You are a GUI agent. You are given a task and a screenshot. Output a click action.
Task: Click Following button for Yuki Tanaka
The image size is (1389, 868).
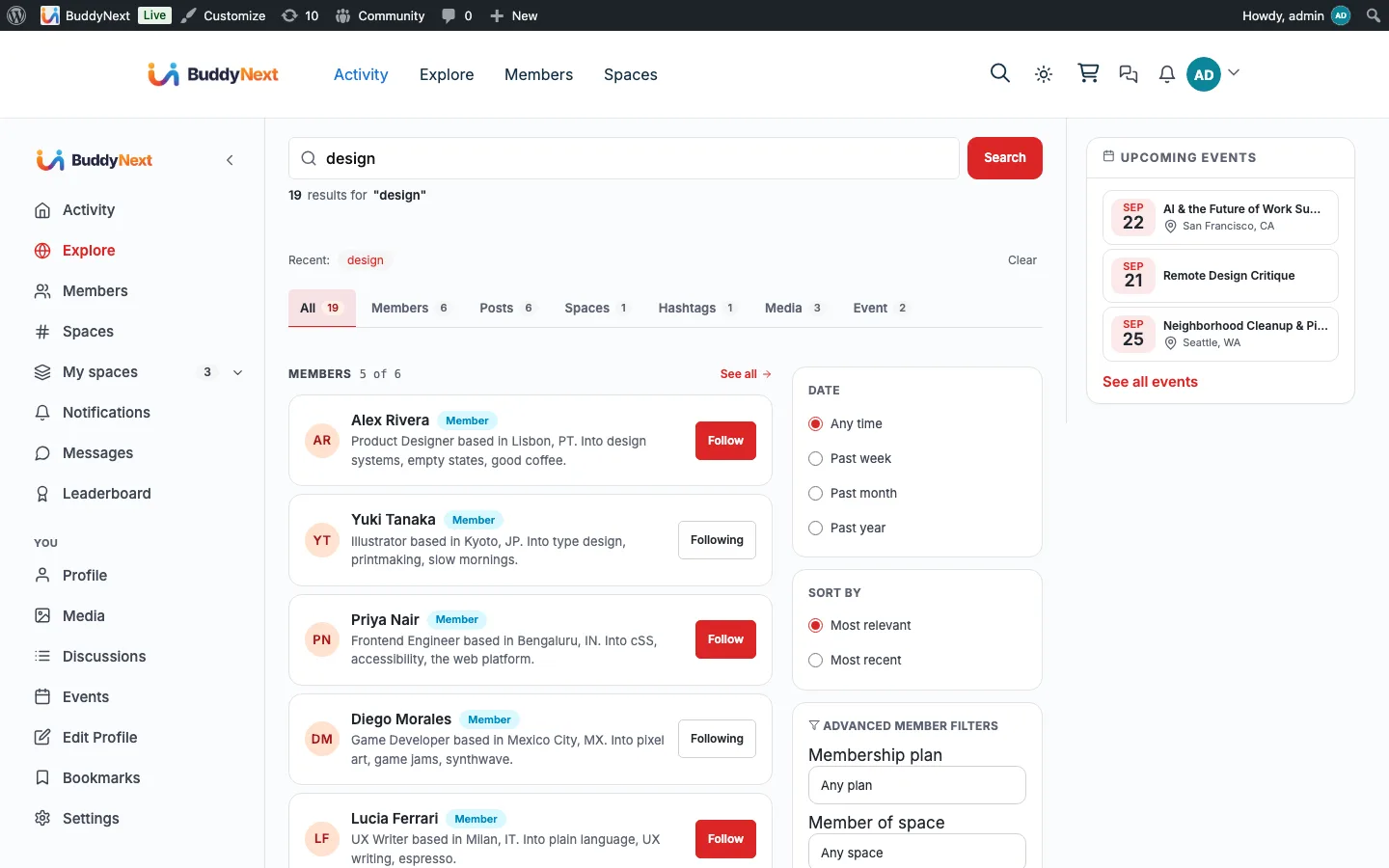tap(717, 540)
